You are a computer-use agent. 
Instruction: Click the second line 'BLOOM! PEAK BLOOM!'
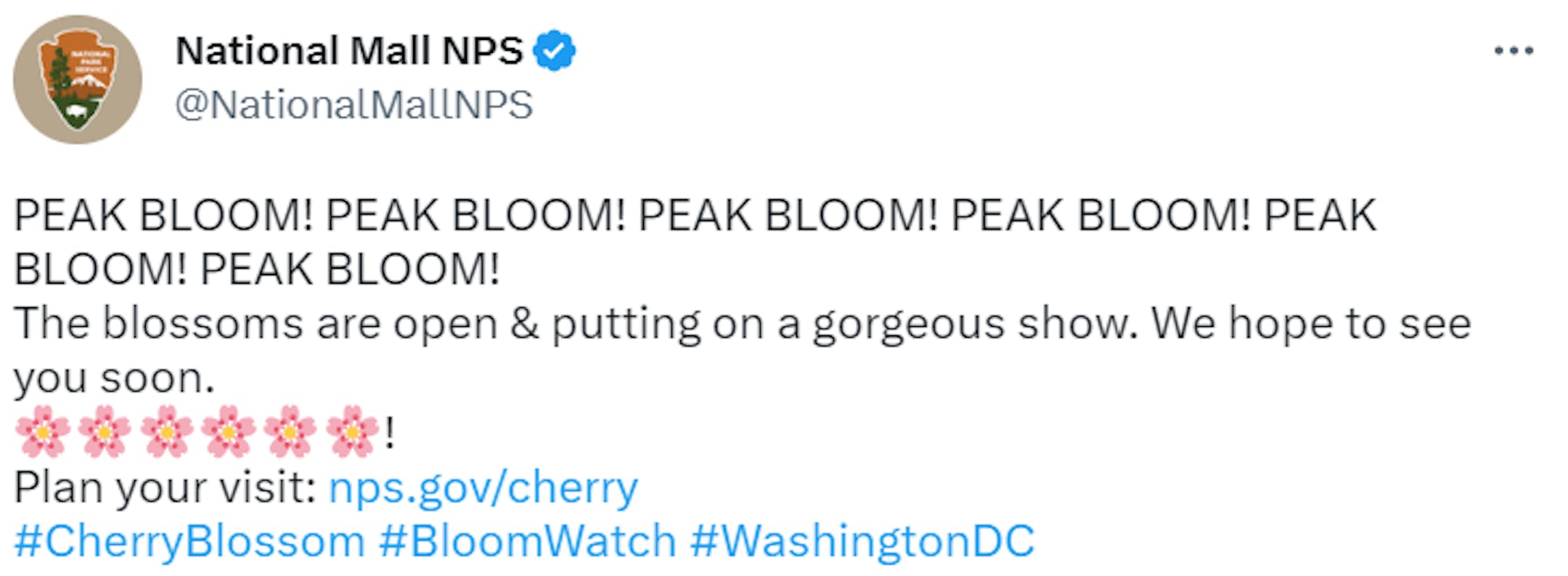click(257, 269)
